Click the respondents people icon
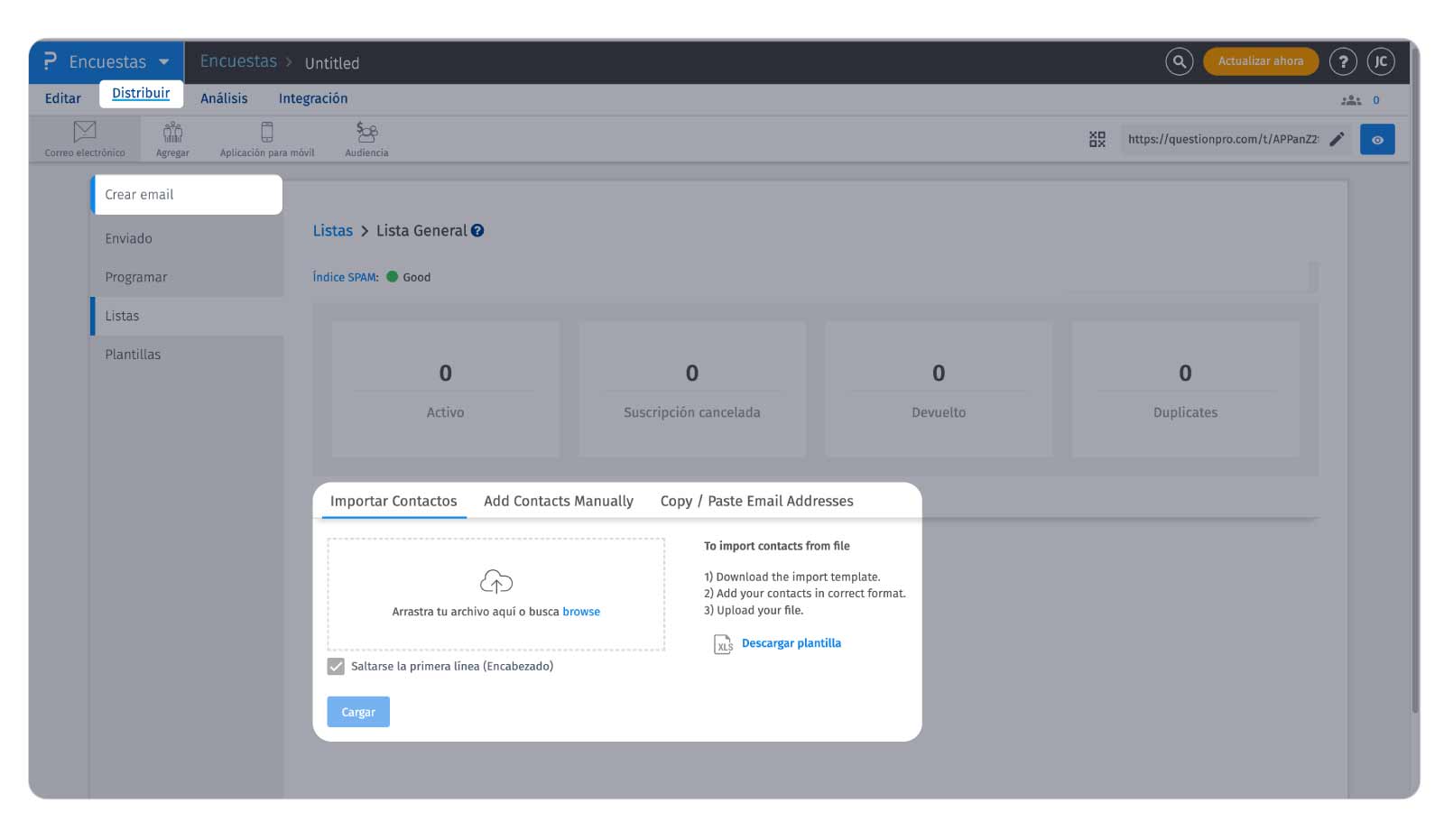This screenshot has width=1444, height=840. [x=1350, y=100]
